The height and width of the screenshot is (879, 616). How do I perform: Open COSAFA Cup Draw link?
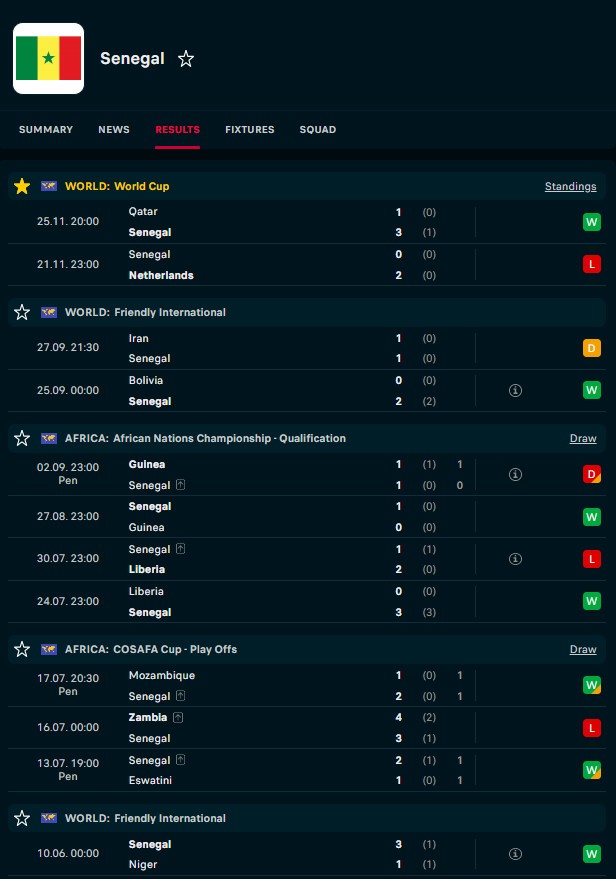click(x=583, y=649)
